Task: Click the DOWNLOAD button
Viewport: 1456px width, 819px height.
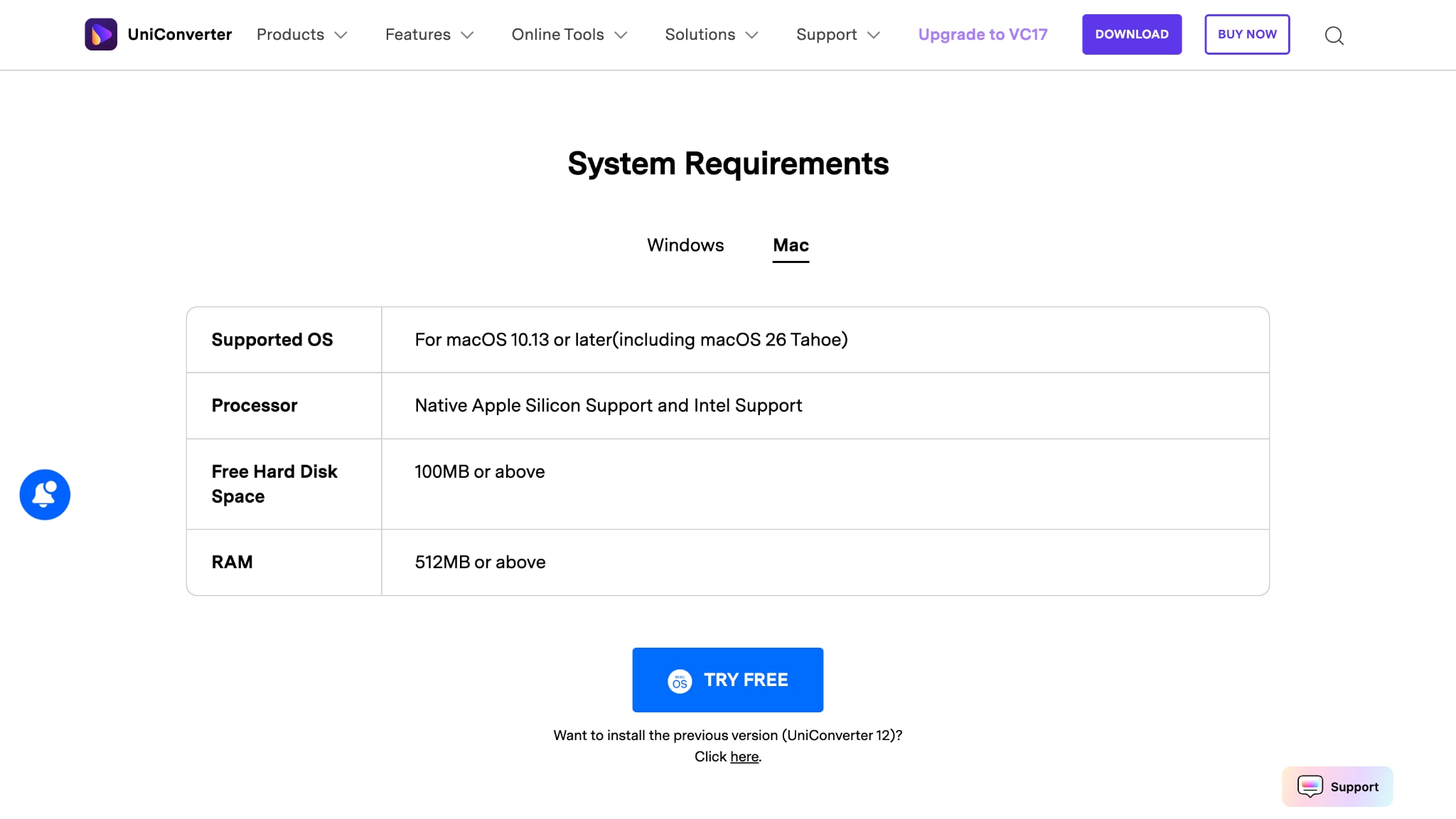Action: coord(1132,33)
